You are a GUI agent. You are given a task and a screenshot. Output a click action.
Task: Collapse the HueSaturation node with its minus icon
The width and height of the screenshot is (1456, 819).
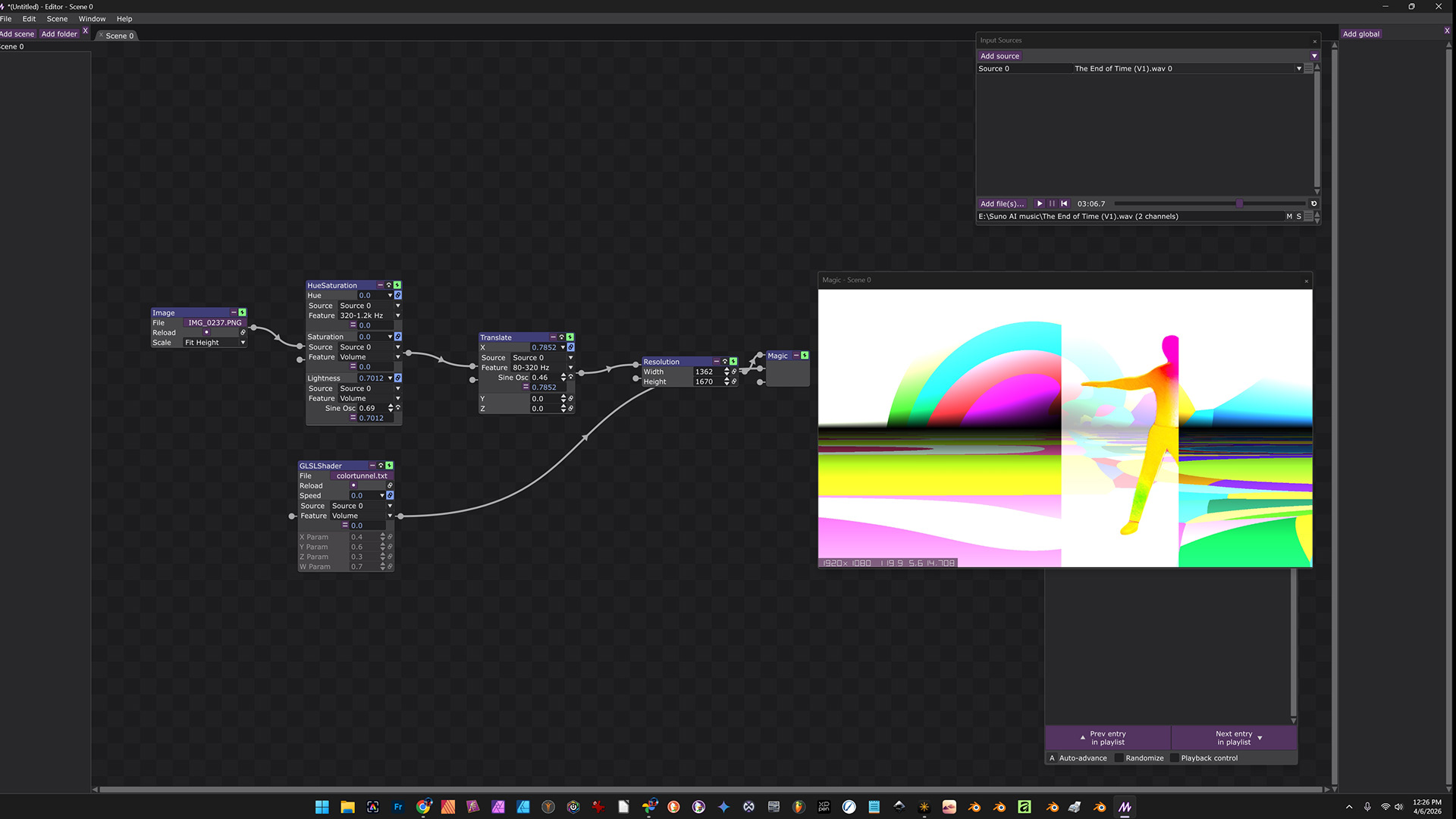[380, 285]
